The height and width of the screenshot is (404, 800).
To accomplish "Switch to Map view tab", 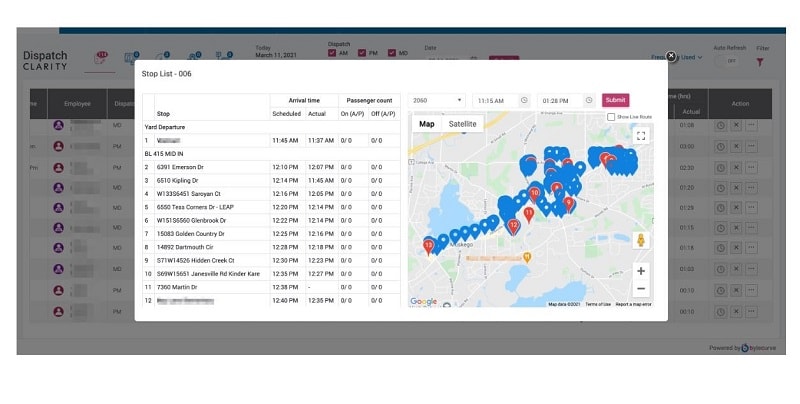I will 427,124.
